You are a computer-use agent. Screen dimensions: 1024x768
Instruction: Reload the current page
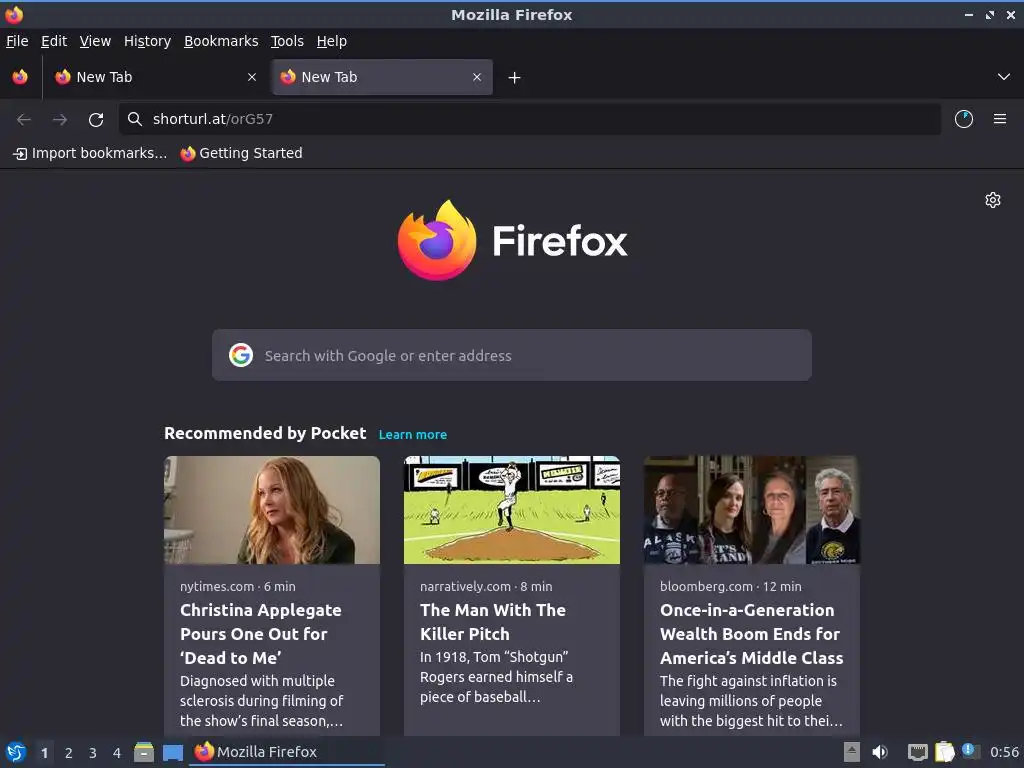tap(96, 119)
